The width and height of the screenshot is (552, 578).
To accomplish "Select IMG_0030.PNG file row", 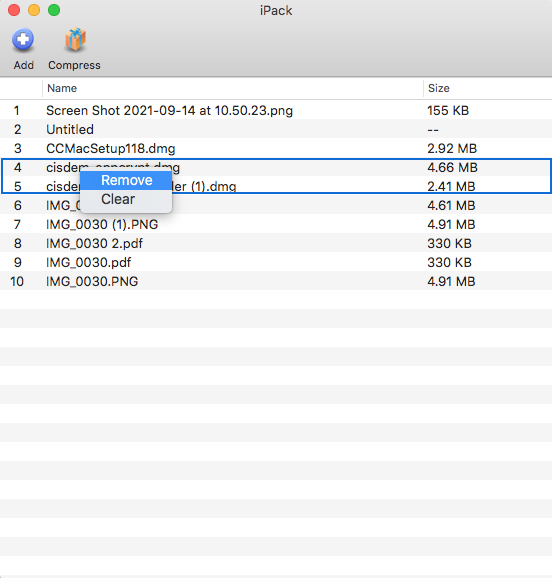I will (276, 281).
